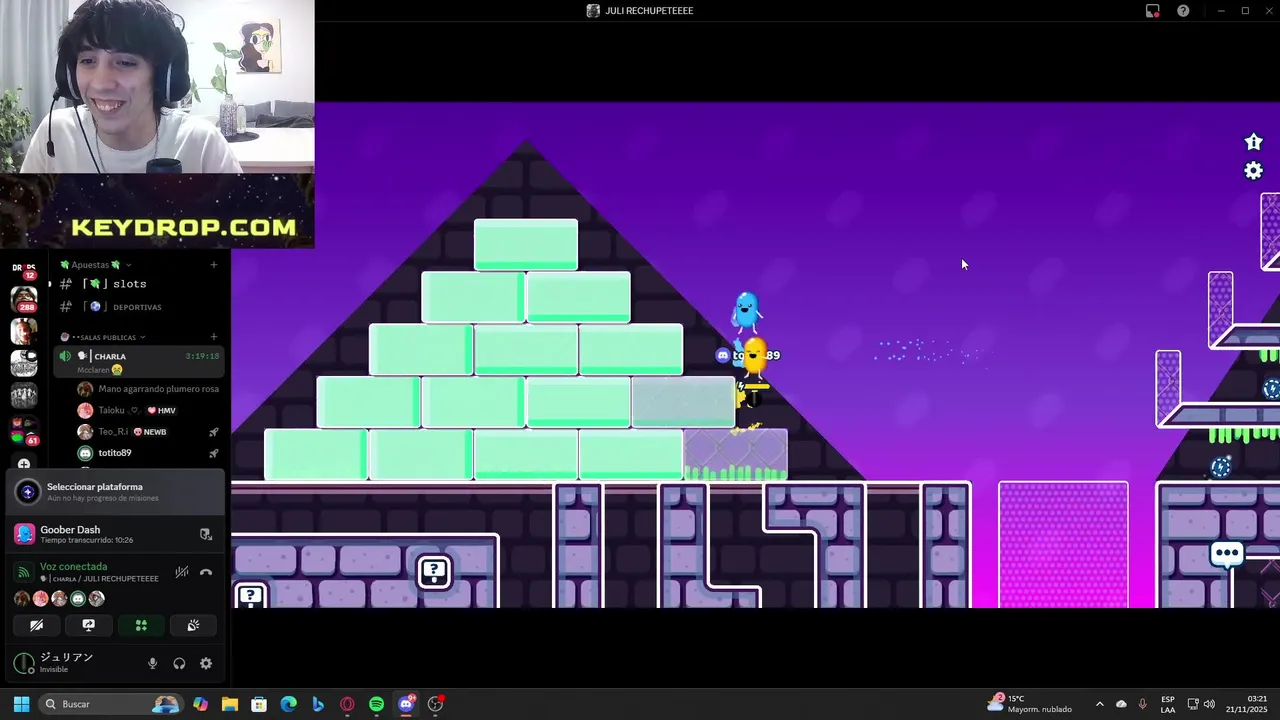Image resolution: width=1280 pixels, height=720 pixels.
Task: Open the server with 12 badge
Action: tap(24, 268)
